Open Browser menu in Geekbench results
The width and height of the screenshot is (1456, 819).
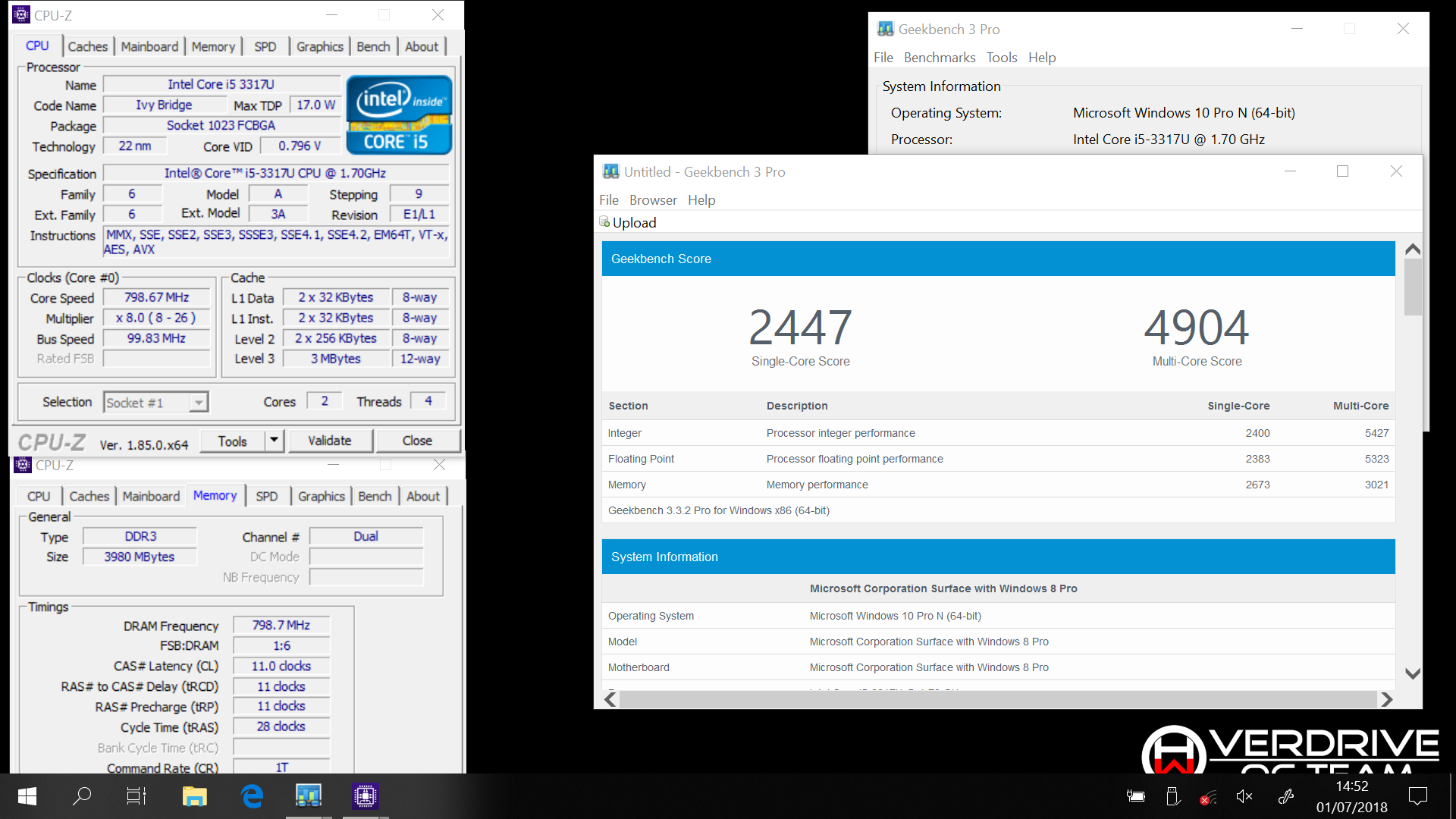click(653, 199)
